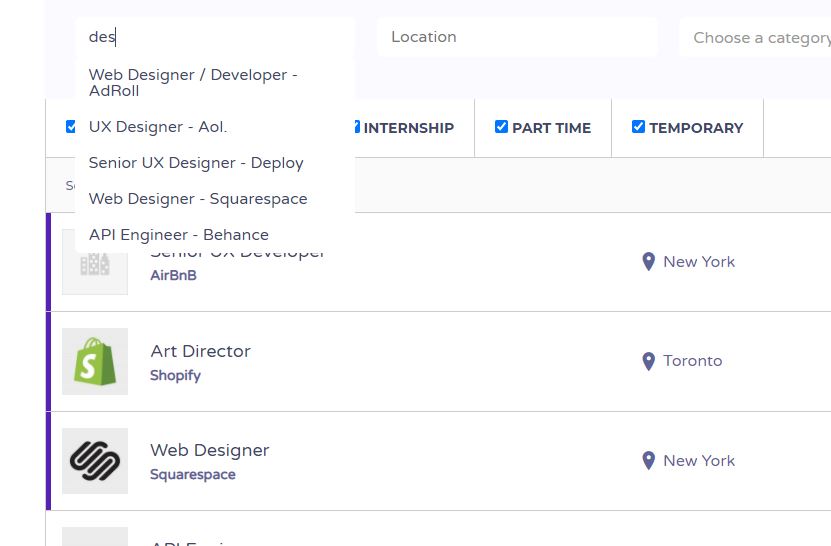831x546 pixels.
Task: Open the Web Designer job listing title
Action: (x=210, y=450)
